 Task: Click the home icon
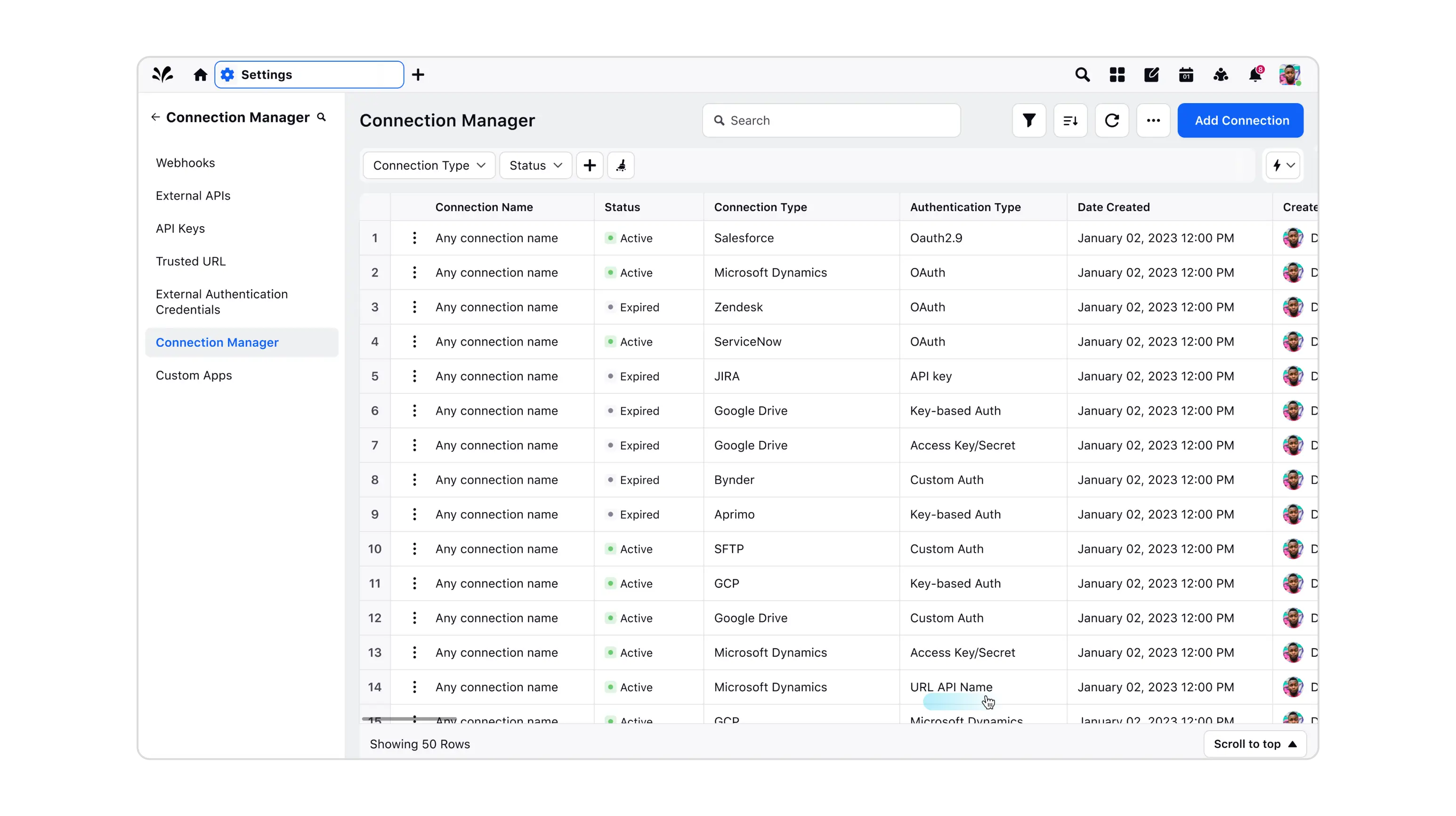200,74
